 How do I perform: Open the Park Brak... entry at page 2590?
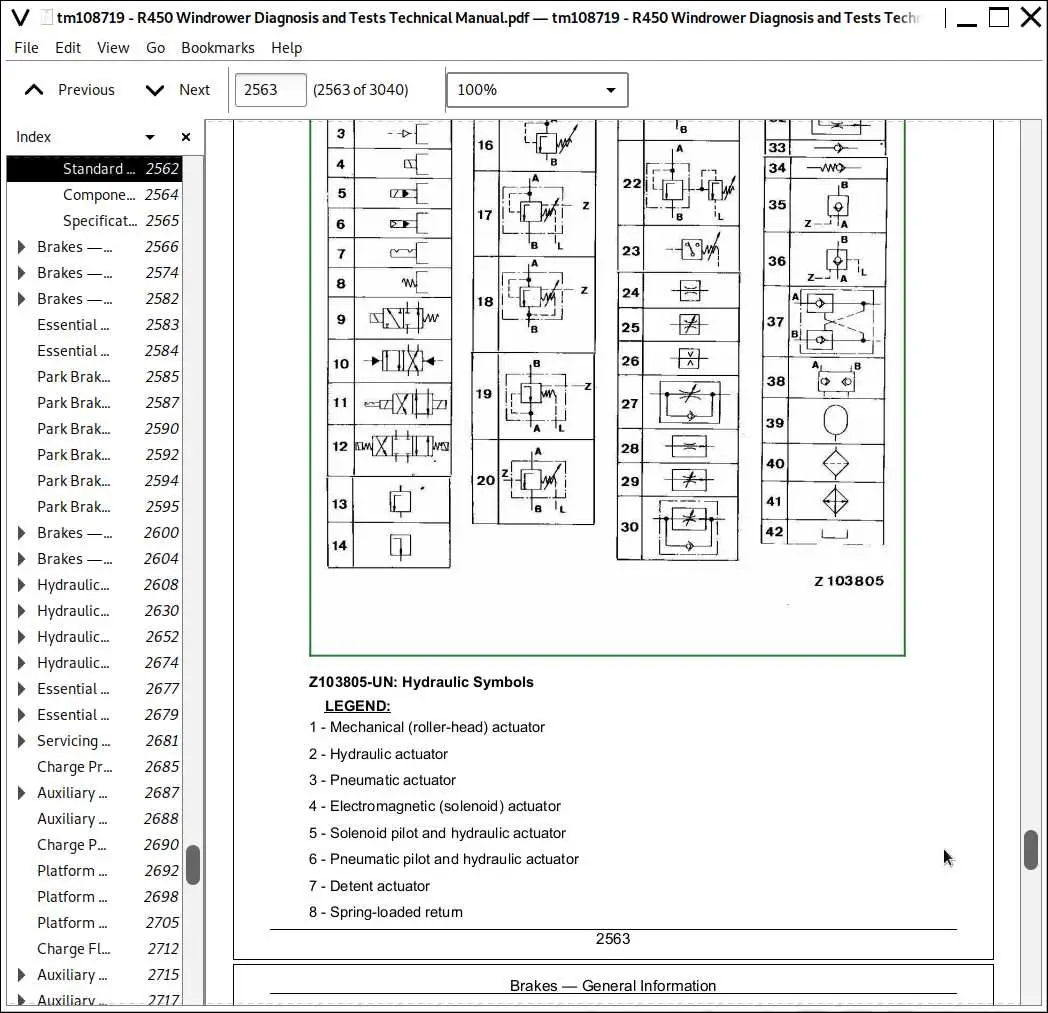(x=94, y=429)
